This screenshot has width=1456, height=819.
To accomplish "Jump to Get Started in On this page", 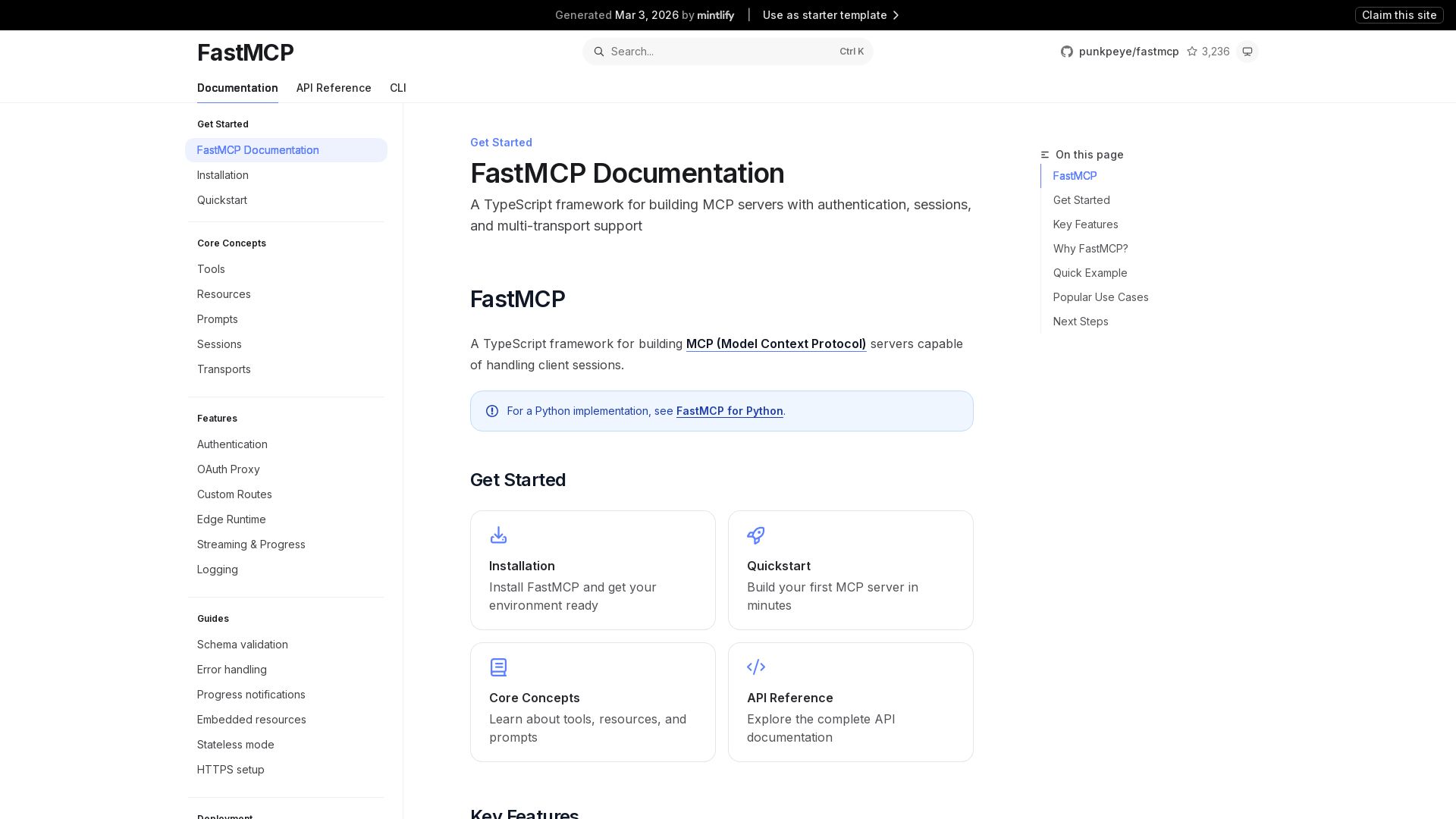I will click(x=1081, y=200).
